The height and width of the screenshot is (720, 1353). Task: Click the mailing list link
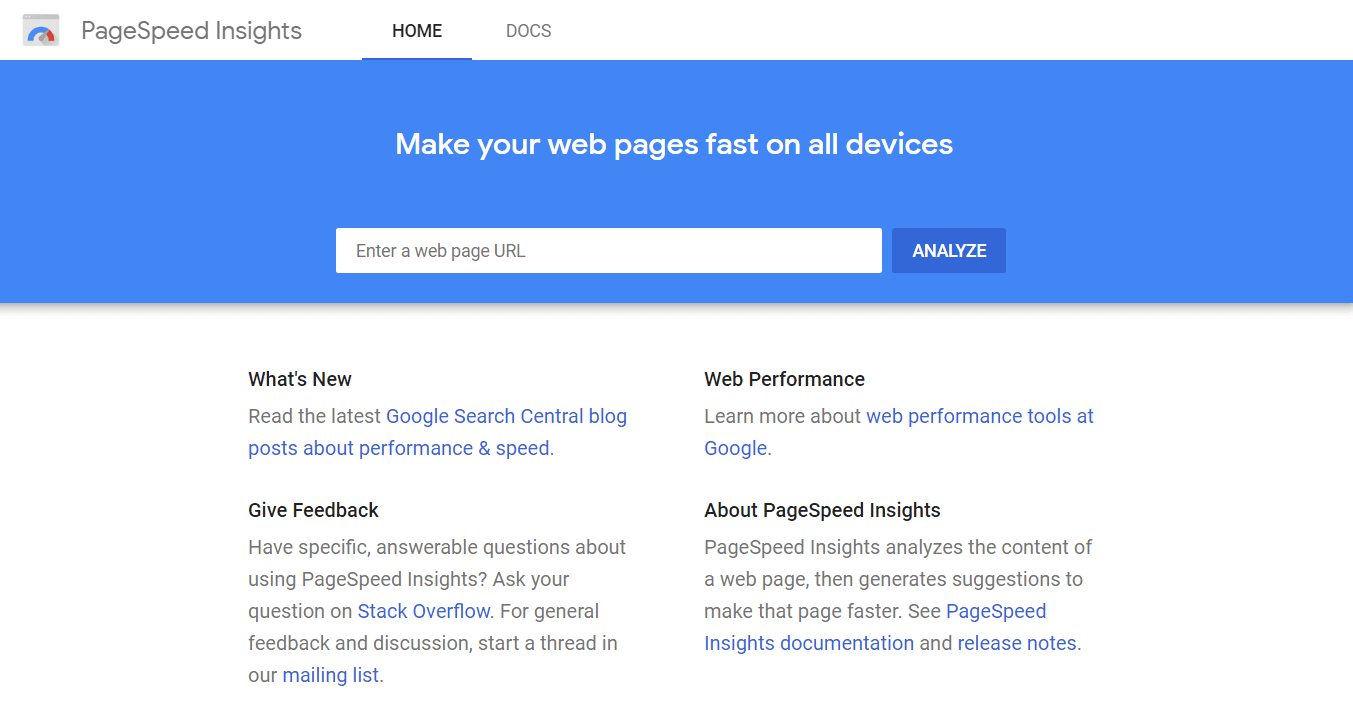point(330,675)
